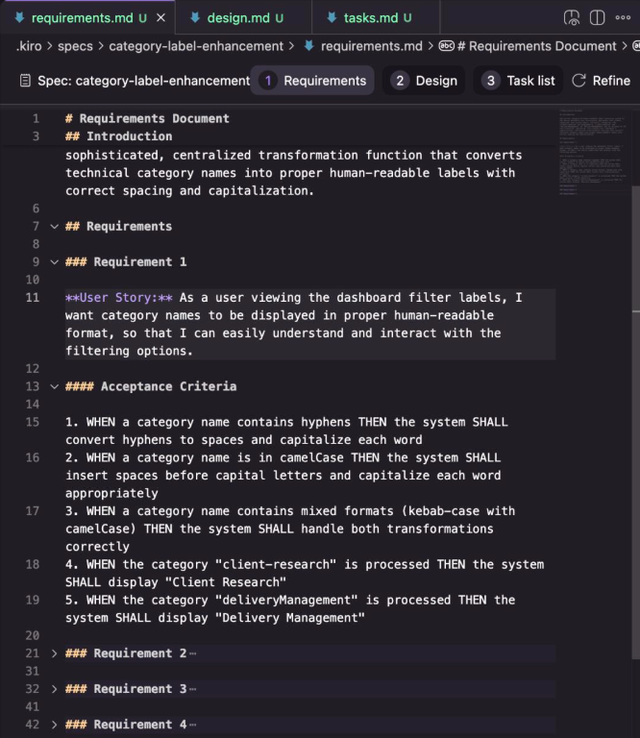Expand the Requirement 3 section

pyautogui.click(x=54, y=689)
